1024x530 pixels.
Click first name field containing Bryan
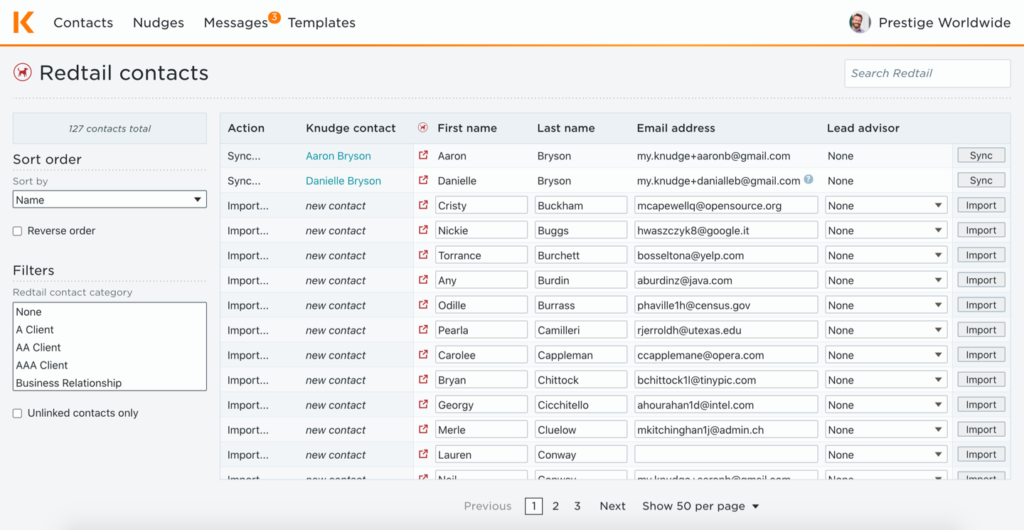[481, 380]
